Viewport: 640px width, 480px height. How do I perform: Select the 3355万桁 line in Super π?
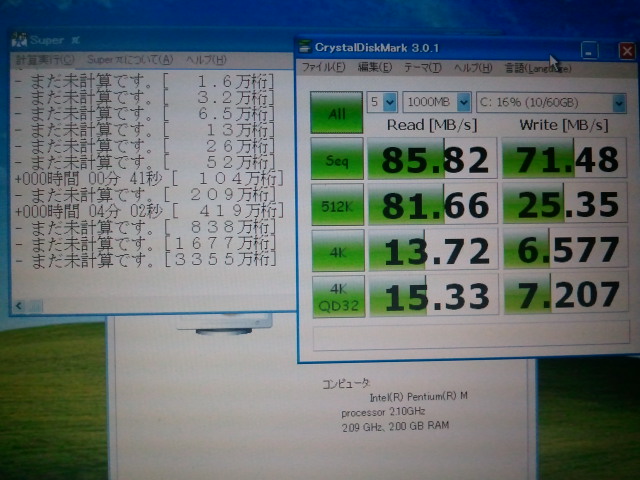146,260
